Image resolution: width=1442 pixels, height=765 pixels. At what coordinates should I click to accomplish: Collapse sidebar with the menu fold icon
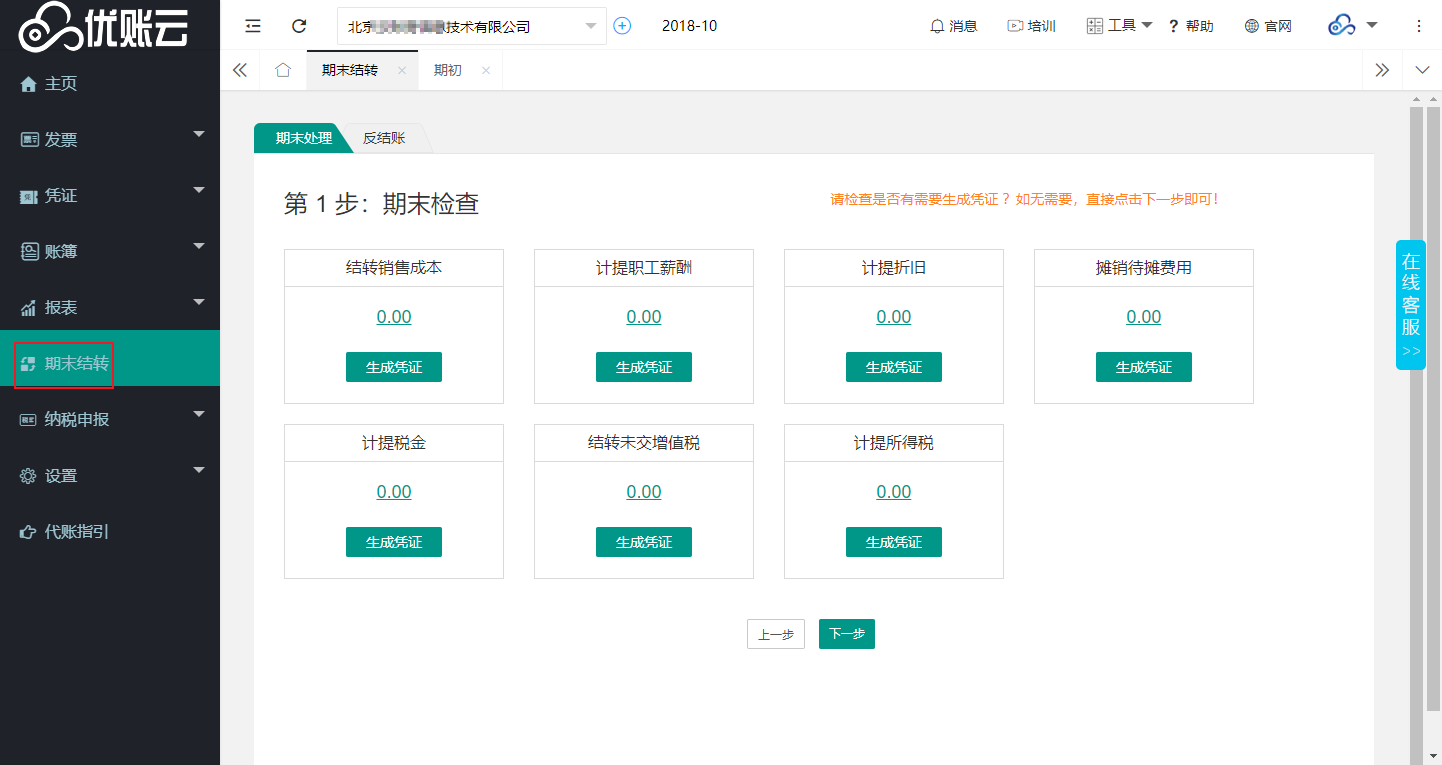click(x=253, y=26)
